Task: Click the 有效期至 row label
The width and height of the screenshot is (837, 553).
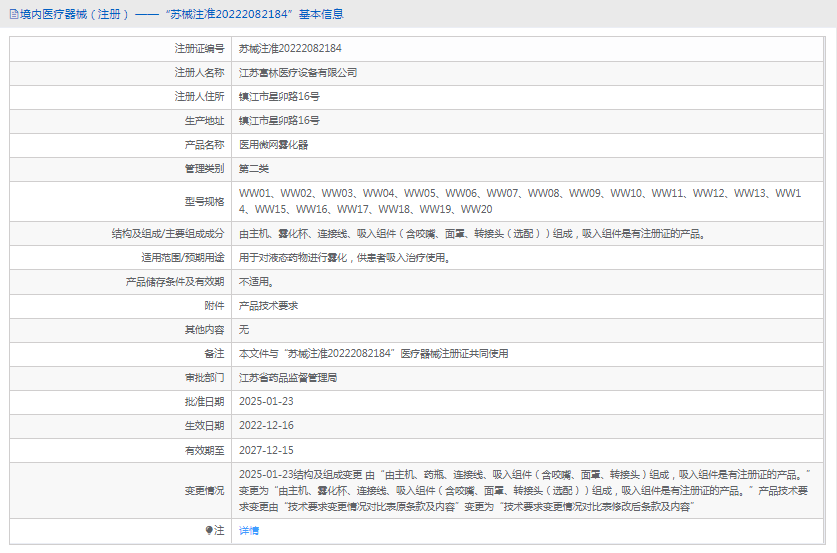Action: tap(204, 450)
